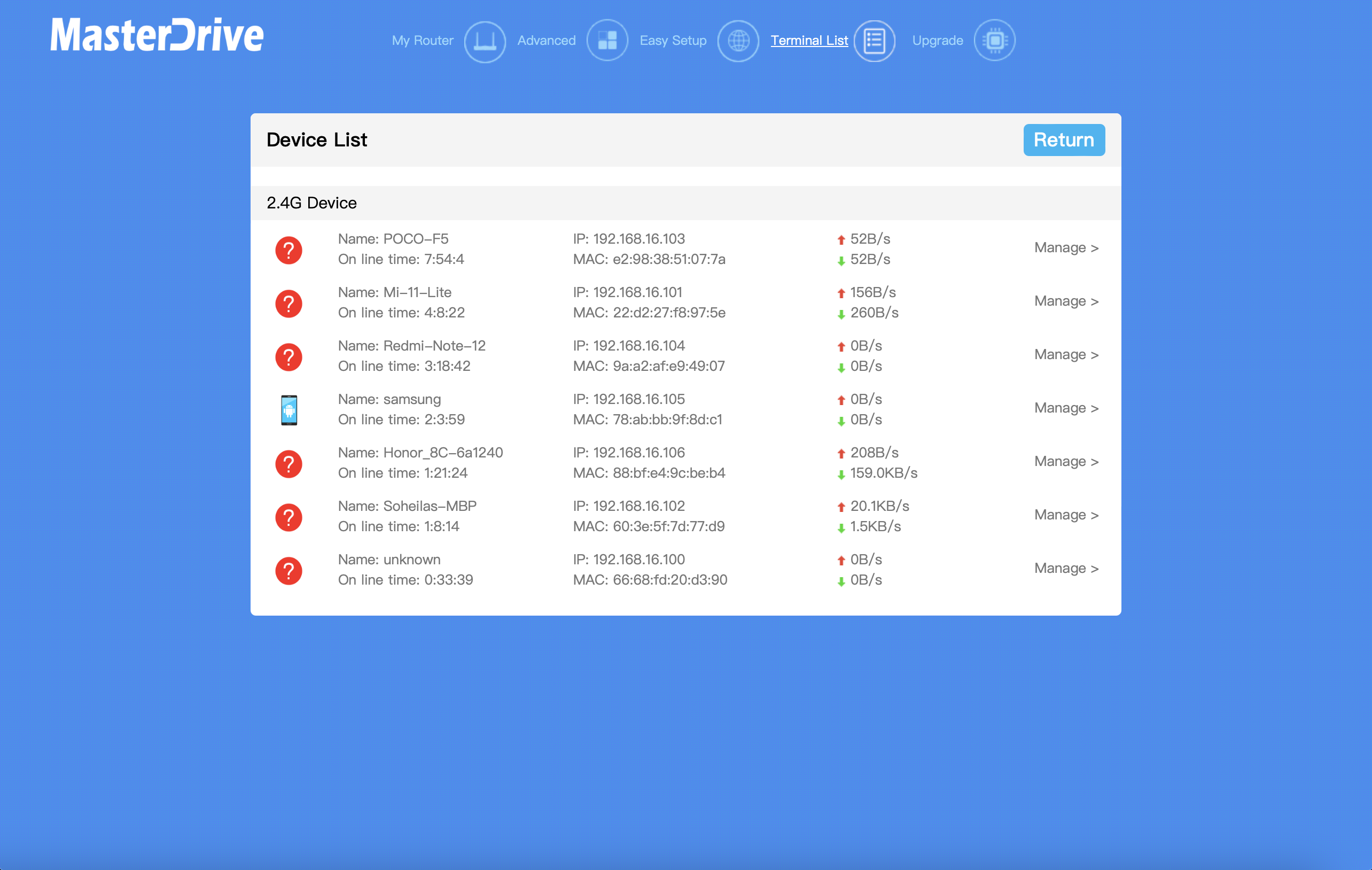1372x870 pixels.
Task: Click IP: 192.168.16.103
Action: (628, 239)
